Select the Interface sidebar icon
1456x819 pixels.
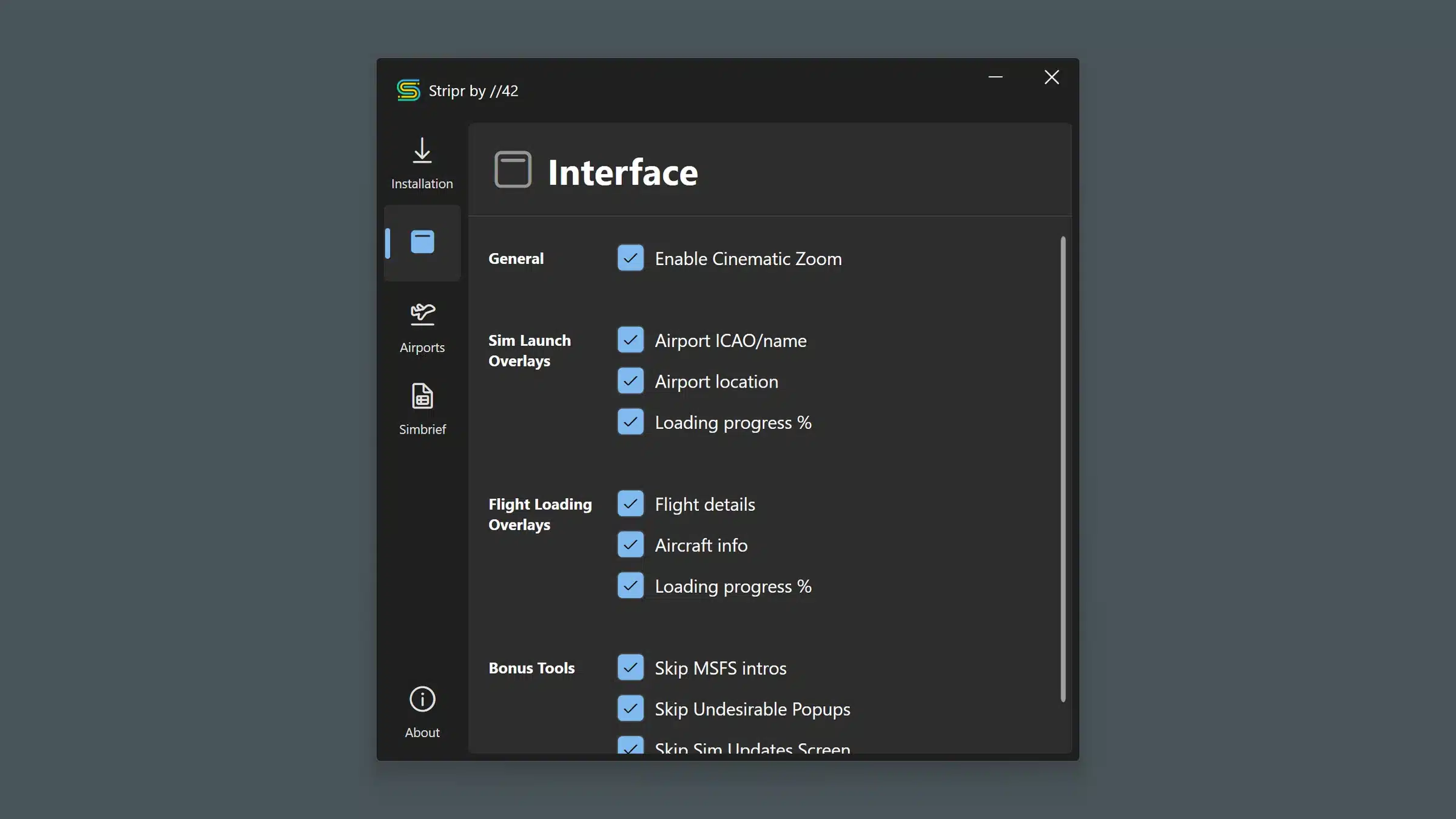(x=422, y=242)
